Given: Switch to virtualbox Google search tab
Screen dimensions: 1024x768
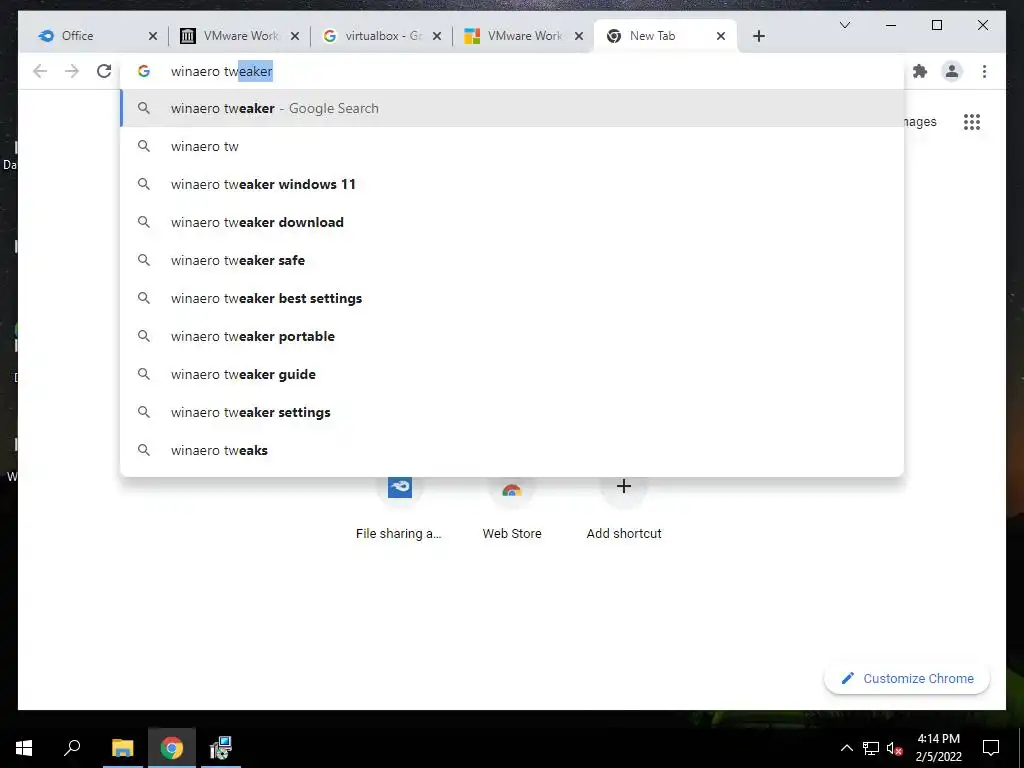Looking at the screenshot, I should pos(382,36).
